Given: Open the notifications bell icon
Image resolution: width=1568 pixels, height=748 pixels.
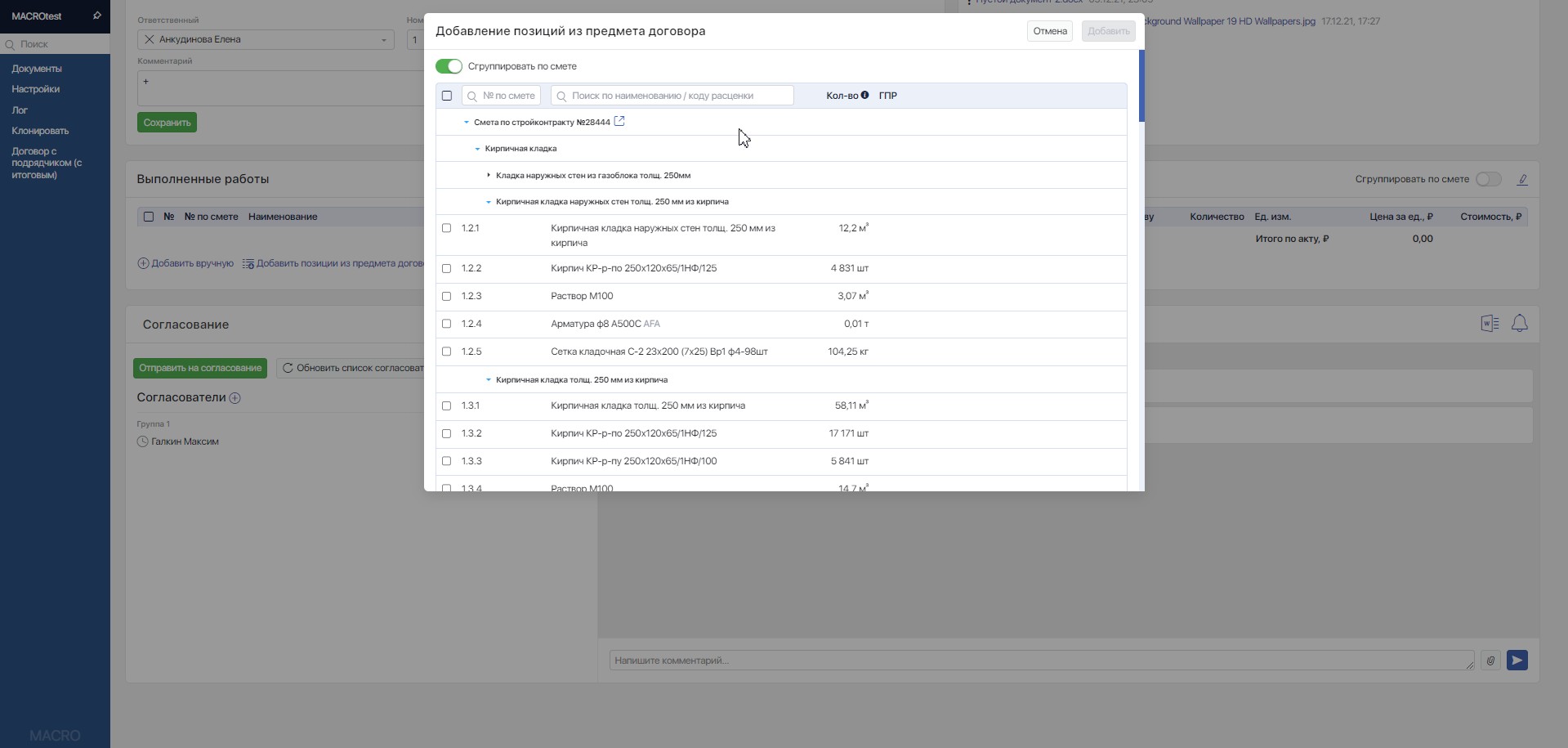Looking at the screenshot, I should point(1519,324).
